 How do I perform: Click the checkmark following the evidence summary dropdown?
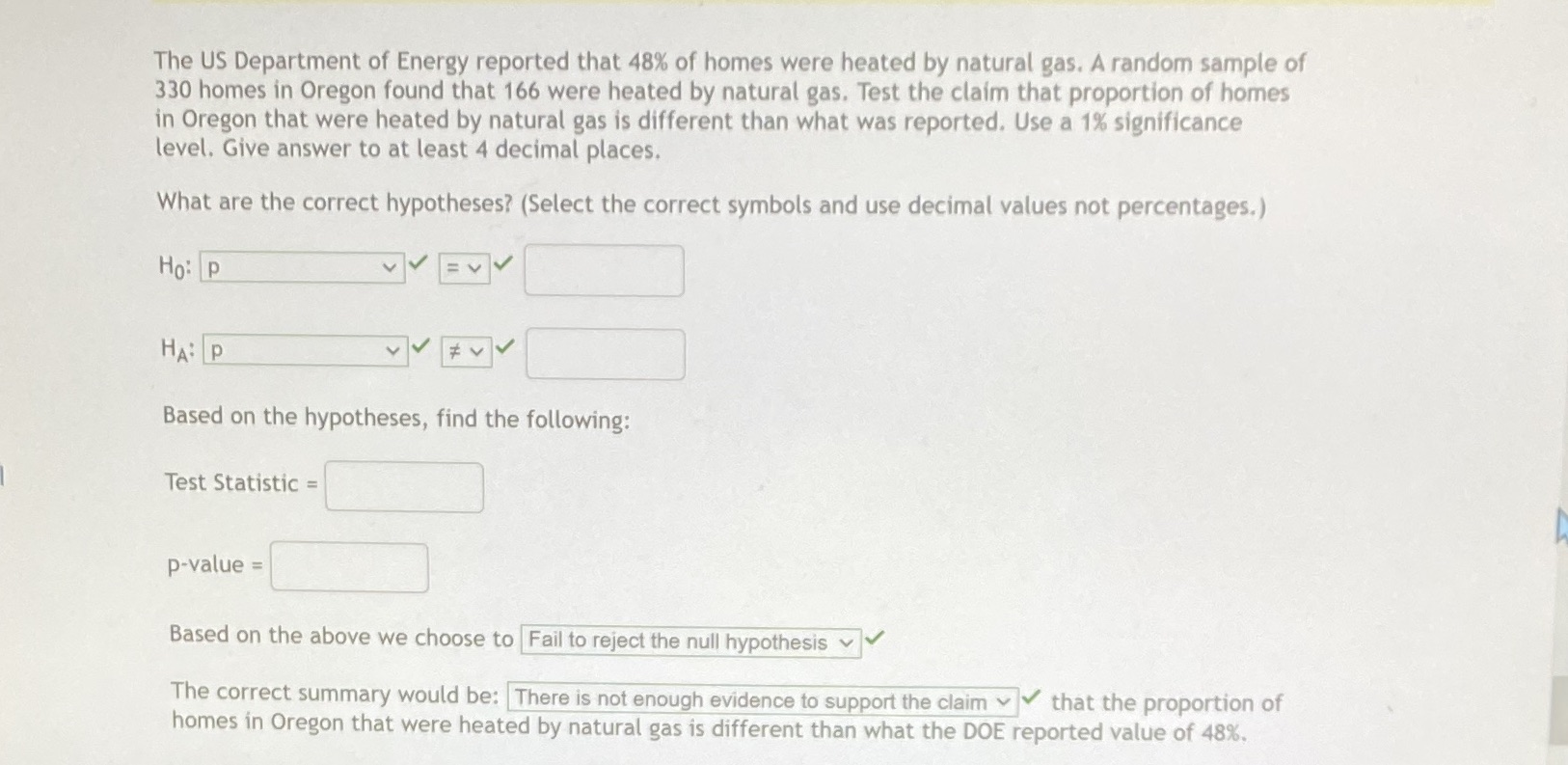click(1034, 698)
